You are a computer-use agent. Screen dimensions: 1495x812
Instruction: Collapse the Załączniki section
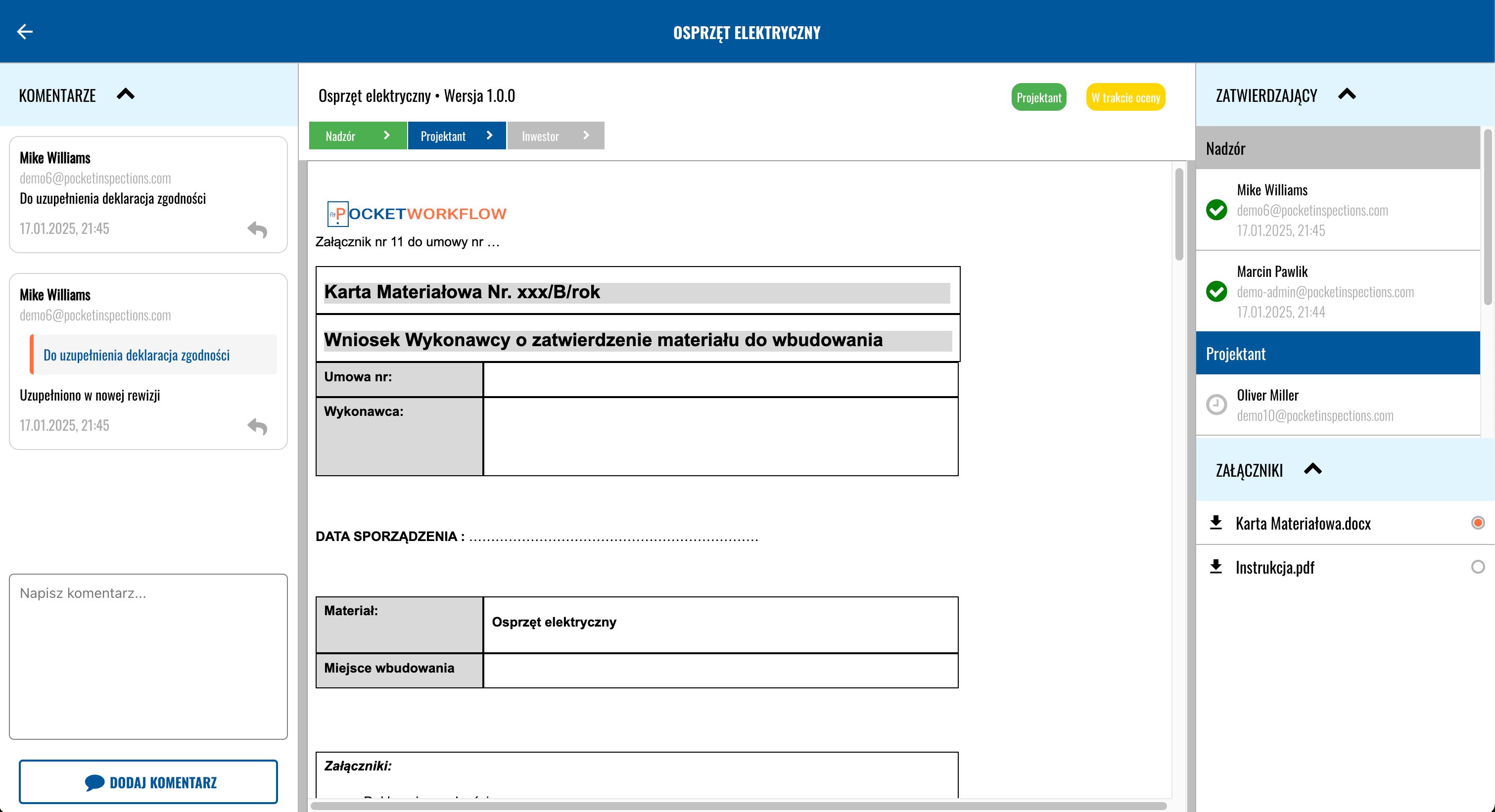point(1313,469)
